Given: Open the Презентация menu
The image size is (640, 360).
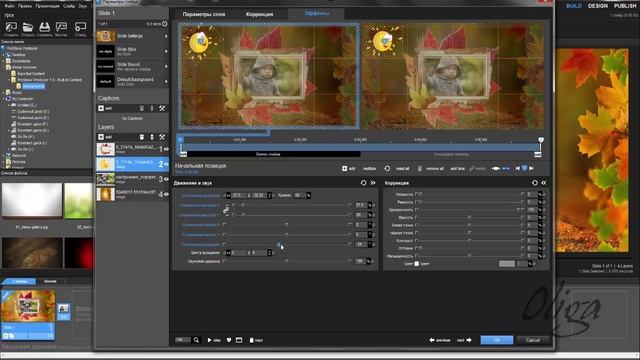Looking at the screenshot, I should point(47,6).
